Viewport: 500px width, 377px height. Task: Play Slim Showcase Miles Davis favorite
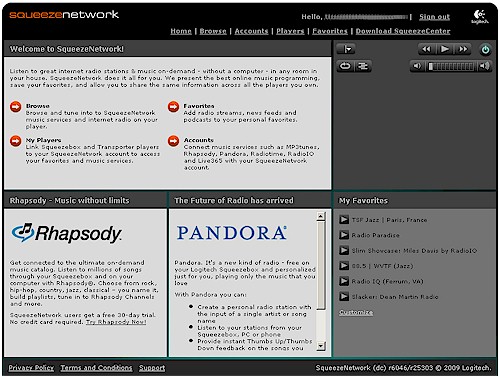coord(344,250)
